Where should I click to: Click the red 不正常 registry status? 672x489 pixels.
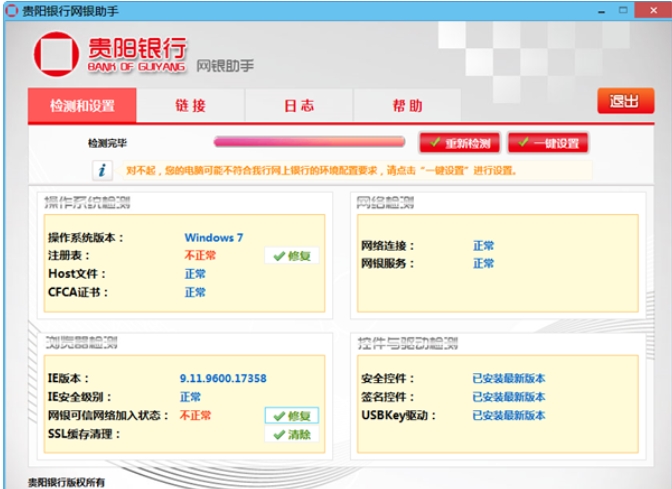[200, 255]
